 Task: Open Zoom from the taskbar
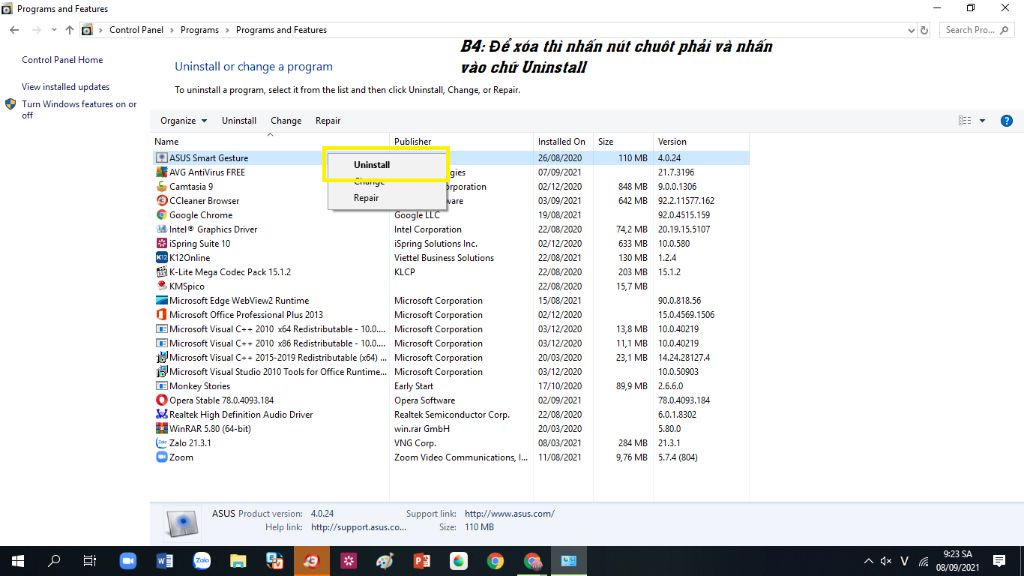127,561
